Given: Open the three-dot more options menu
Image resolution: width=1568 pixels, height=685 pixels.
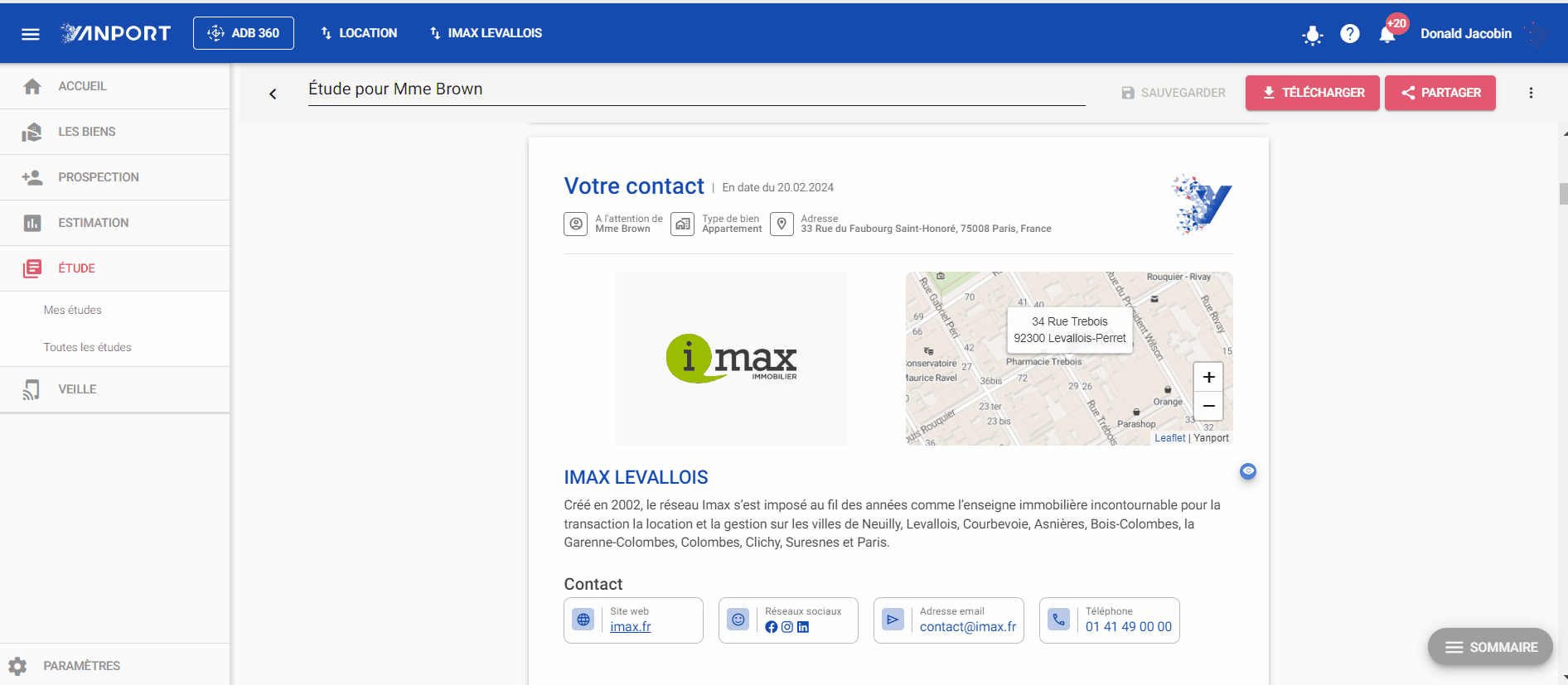Looking at the screenshot, I should click(x=1531, y=93).
